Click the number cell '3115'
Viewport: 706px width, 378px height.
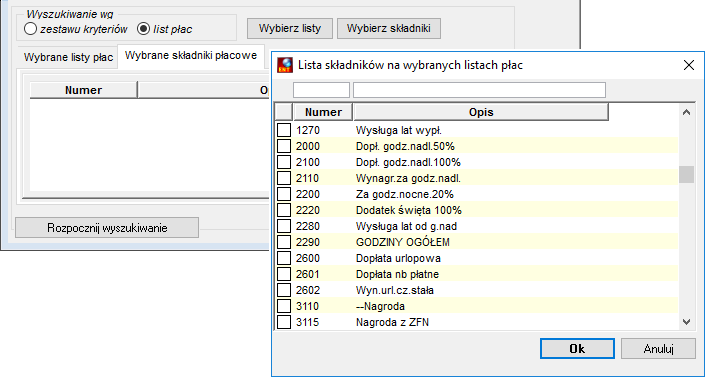tap(308, 322)
